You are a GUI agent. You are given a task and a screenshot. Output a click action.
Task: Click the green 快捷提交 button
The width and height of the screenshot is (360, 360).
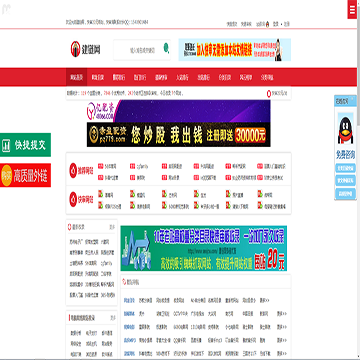[x=25, y=145]
